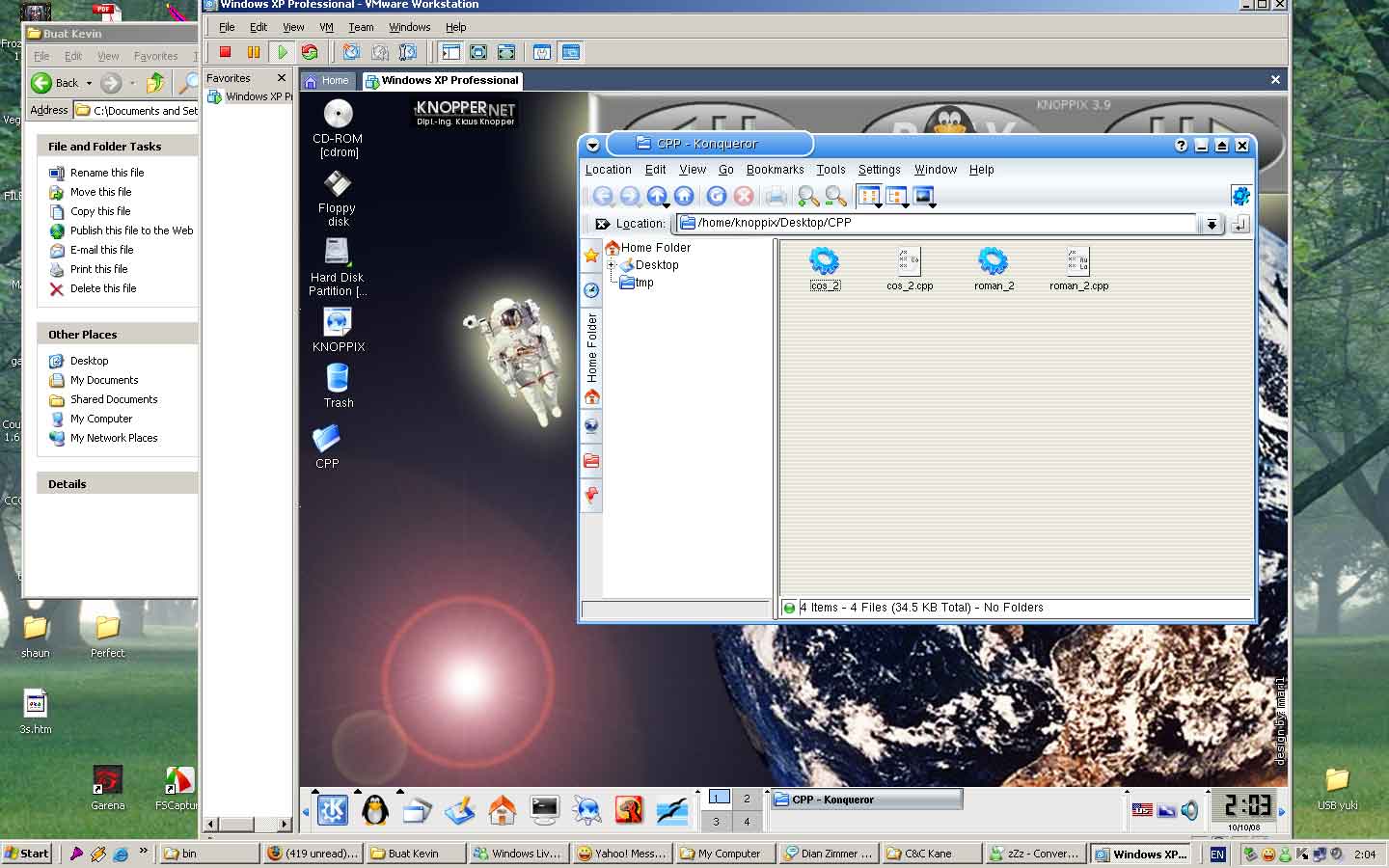Toggle VMware full screen mode button
Image resolution: width=1389 pixels, height=868 pixels.
pyautogui.click(x=478, y=52)
